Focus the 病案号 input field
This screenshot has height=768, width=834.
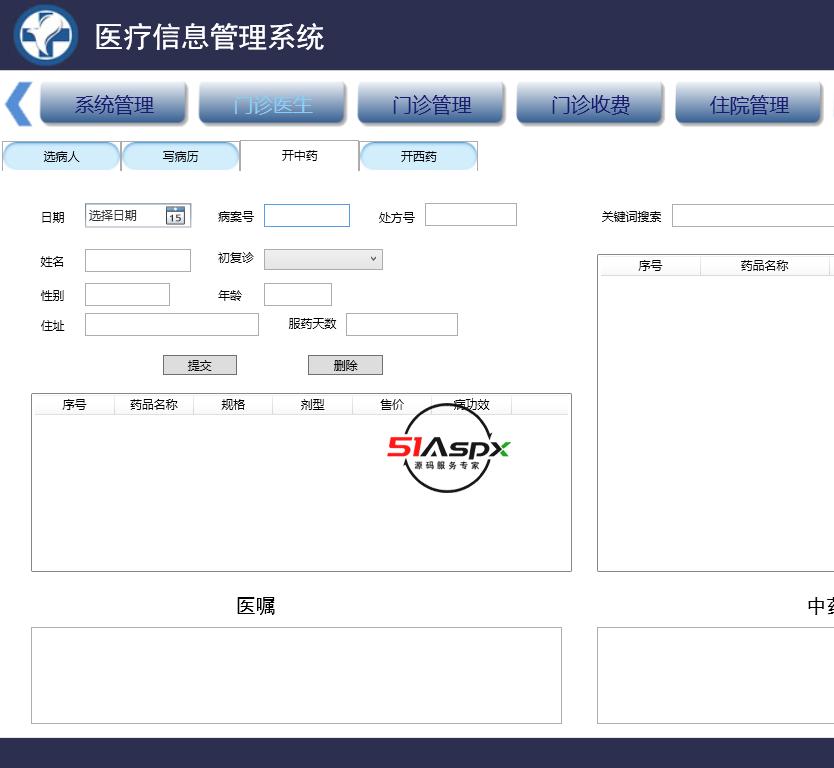[x=307, y=215]
